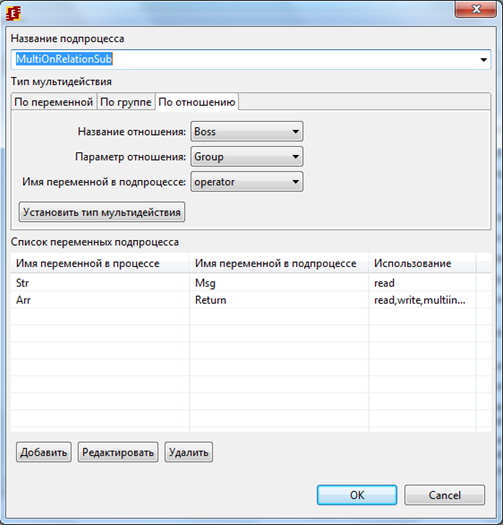Select the Str variable row
This screenshot has width=504, height=525.
click(250, 283)
